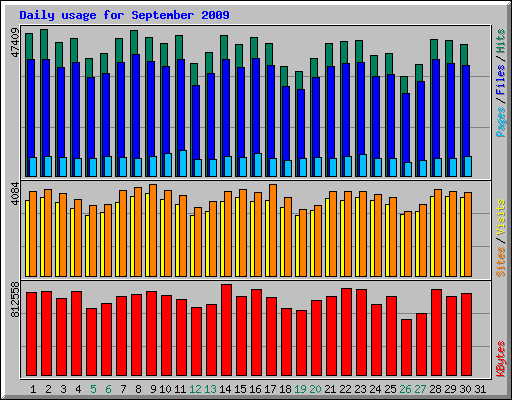This screenshot has width=512, height=400.
Task: Select the 812558 KBytes axis value
Action: (x=15, y=299)
